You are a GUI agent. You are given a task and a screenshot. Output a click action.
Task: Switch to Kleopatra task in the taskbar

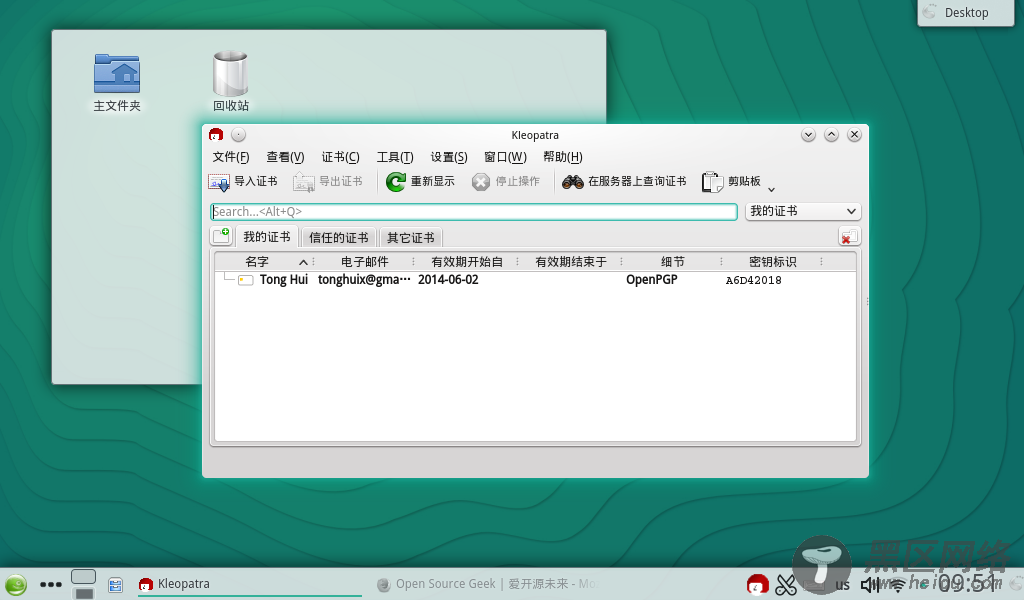pyautogui.click(x=249, y=584)
